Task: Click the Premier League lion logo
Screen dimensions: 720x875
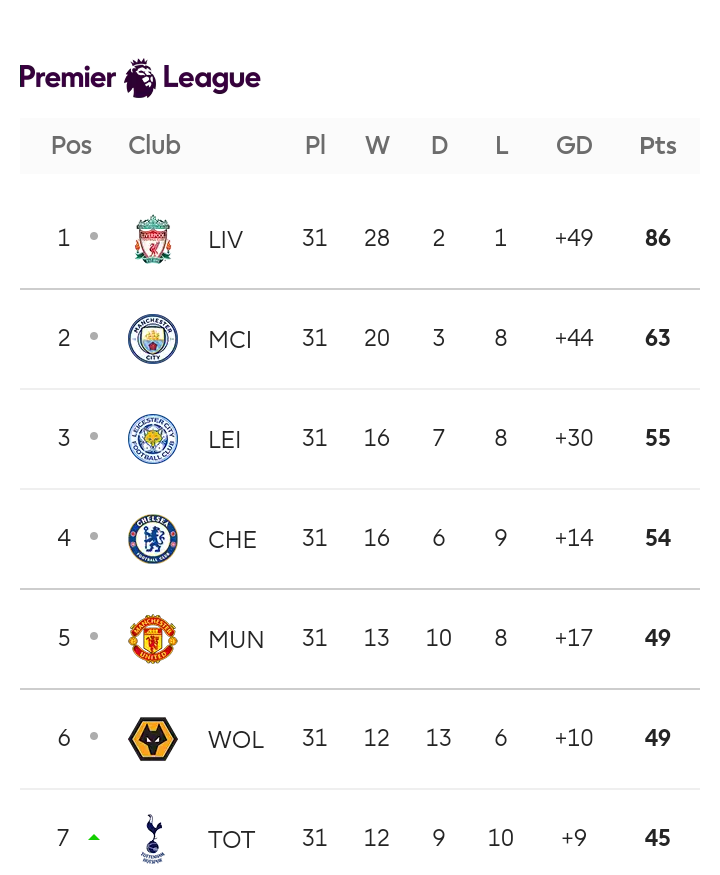Action: (140, 78)
